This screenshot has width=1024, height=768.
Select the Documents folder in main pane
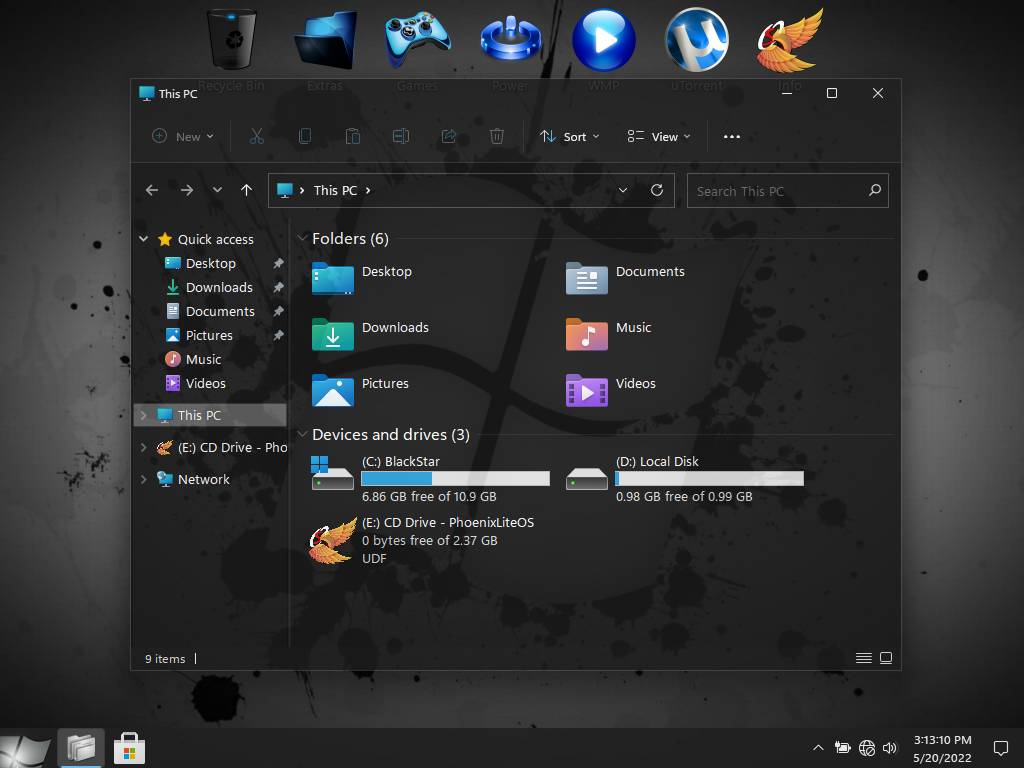point(625,278)
